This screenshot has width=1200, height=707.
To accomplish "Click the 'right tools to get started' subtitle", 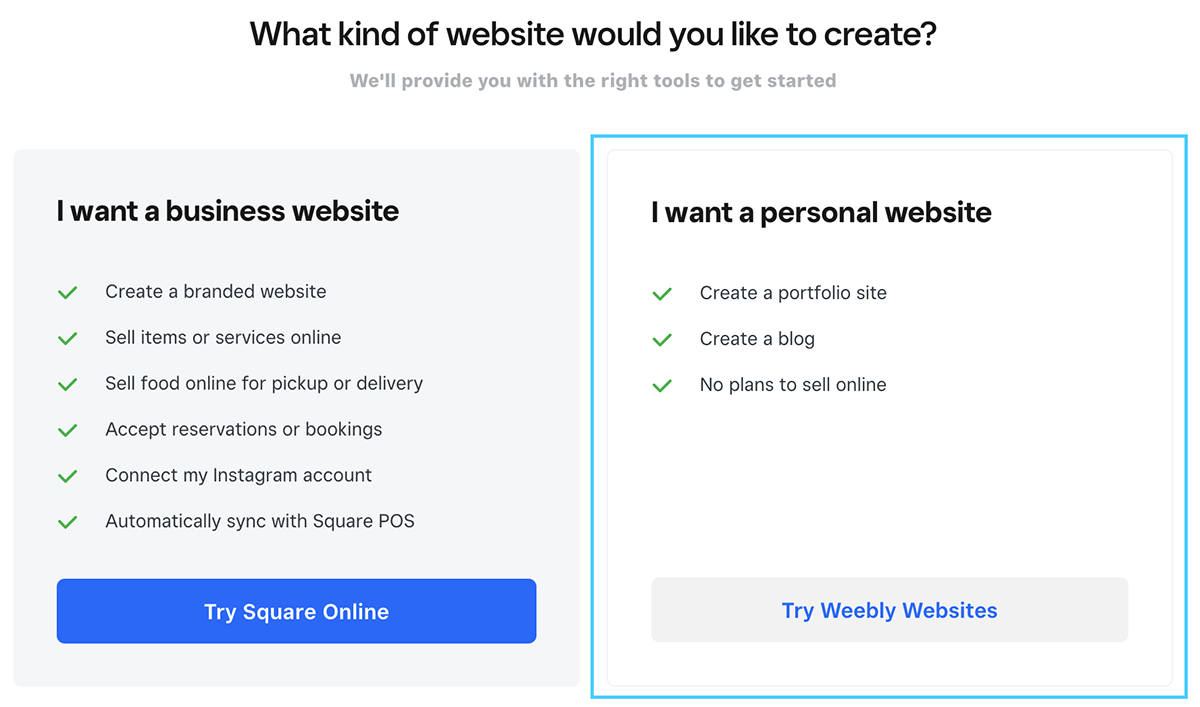I will coord(593,80).
